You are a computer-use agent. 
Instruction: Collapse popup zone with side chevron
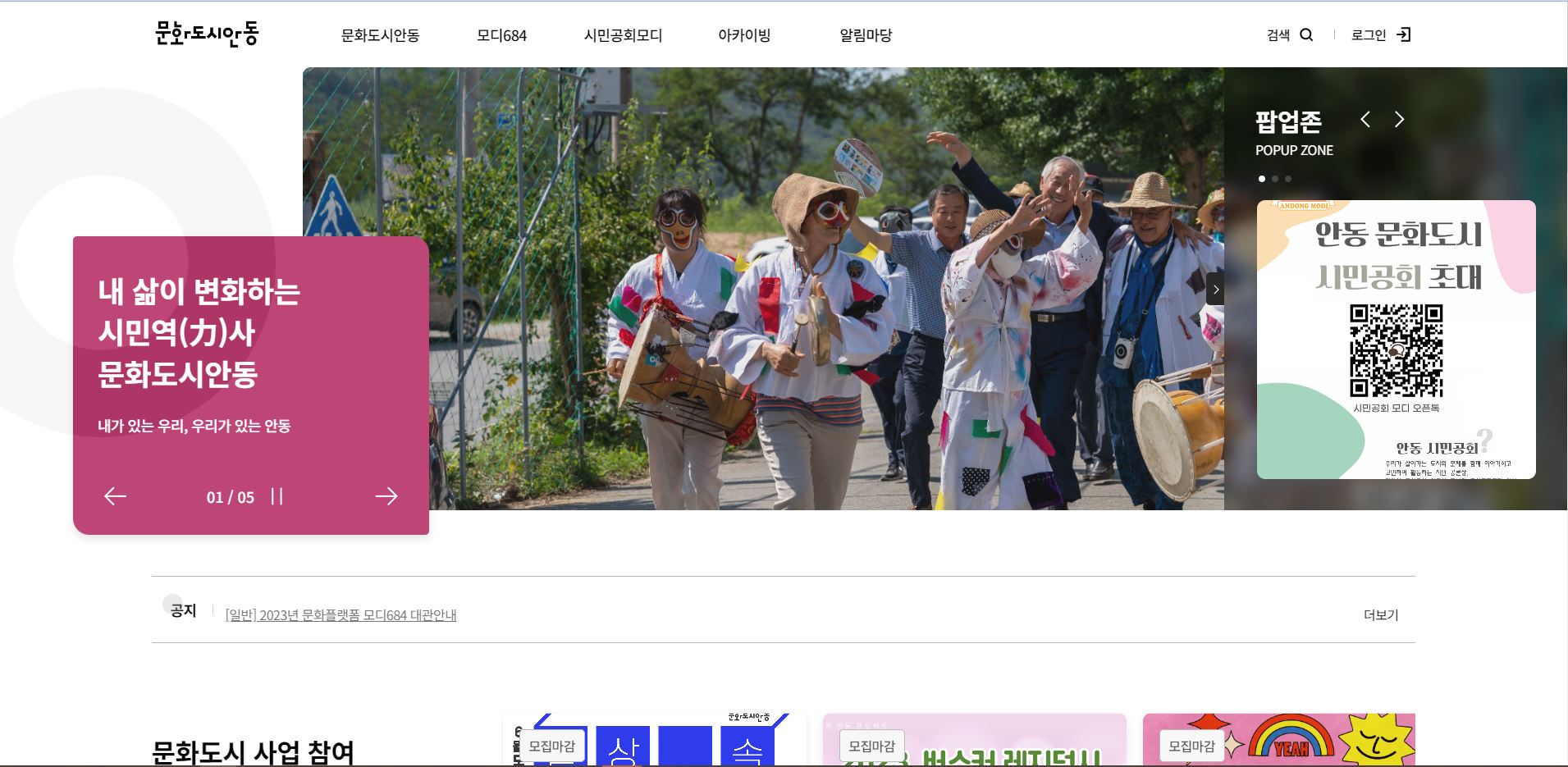[x=1215, y=290]
